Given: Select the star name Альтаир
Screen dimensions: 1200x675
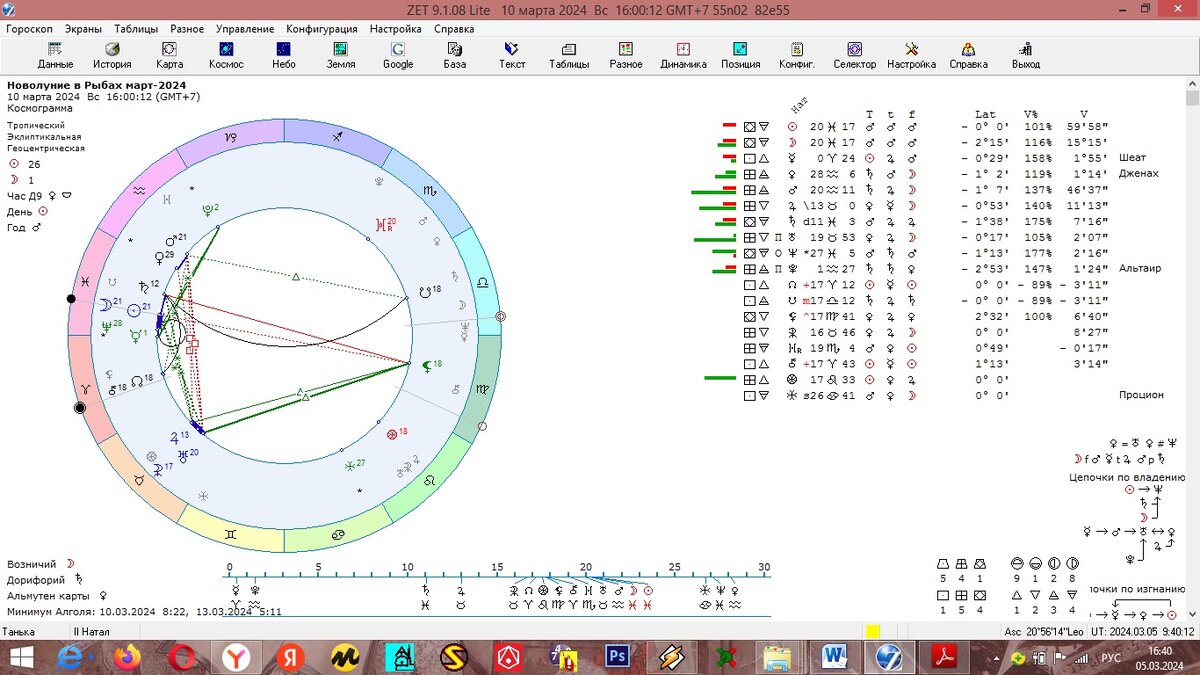Looking at the screenshot, I should point(1140,269).
